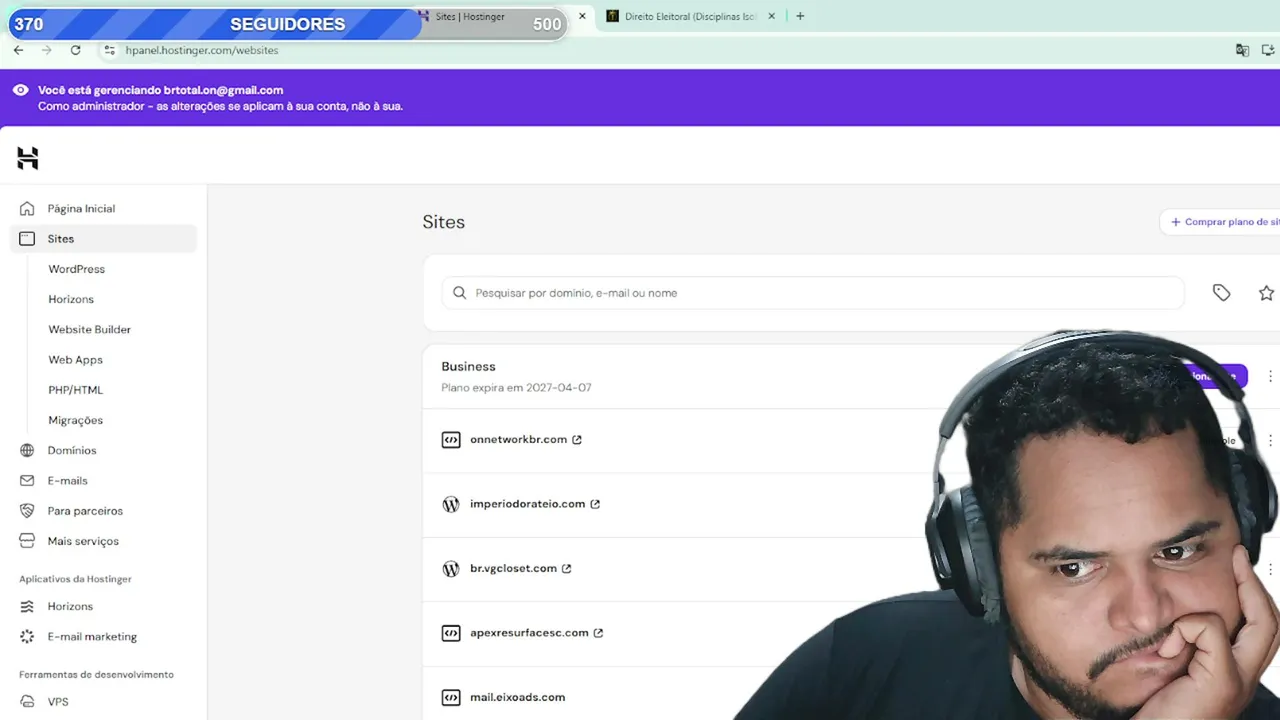Open onnetworkbr.com site link
The width and height of the screenshot is (1280, 720).
click(x=518, y=439)
